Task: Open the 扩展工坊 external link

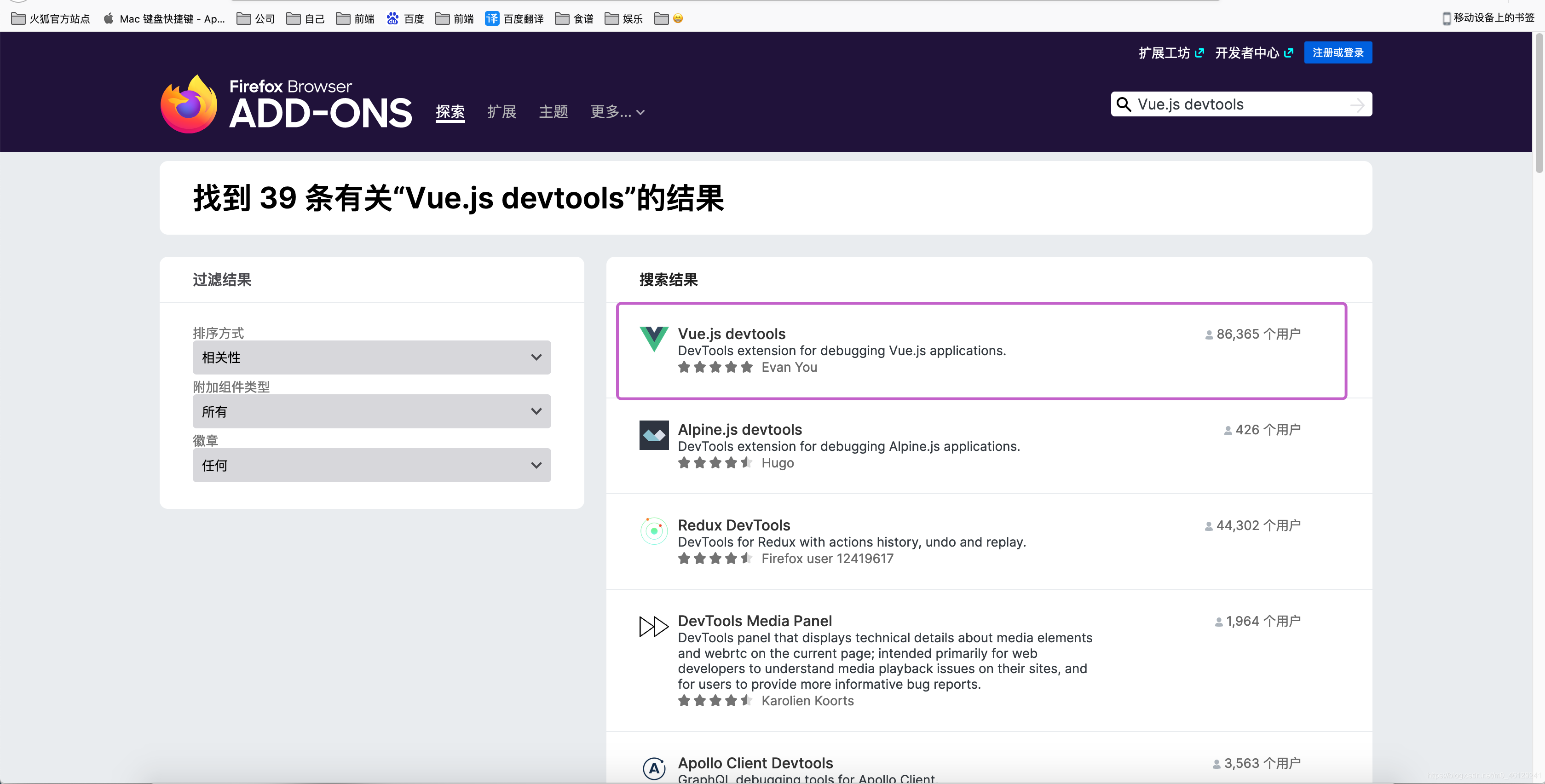Action: [1171, 53]
